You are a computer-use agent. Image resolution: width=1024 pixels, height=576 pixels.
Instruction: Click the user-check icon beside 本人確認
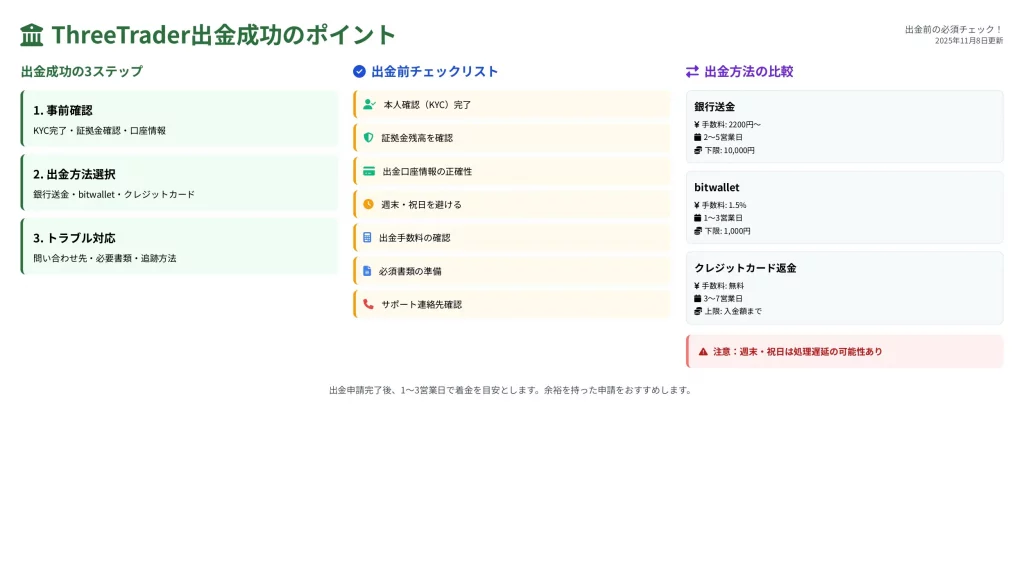369,104
